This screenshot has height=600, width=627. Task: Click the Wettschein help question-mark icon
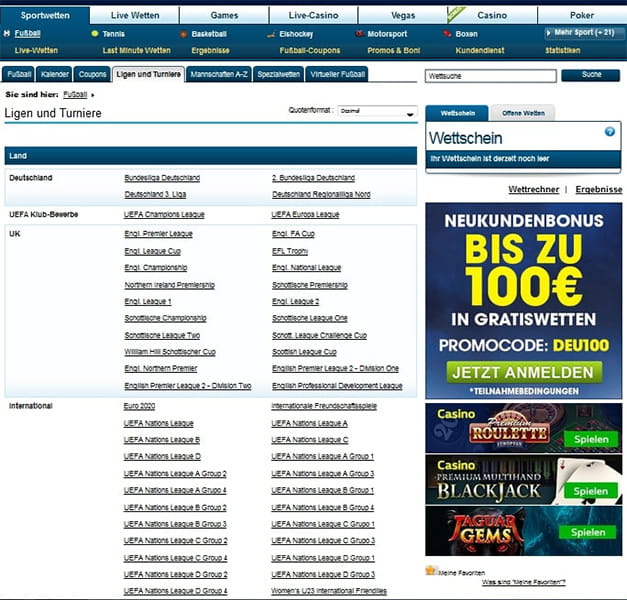(x=609, y=132)
